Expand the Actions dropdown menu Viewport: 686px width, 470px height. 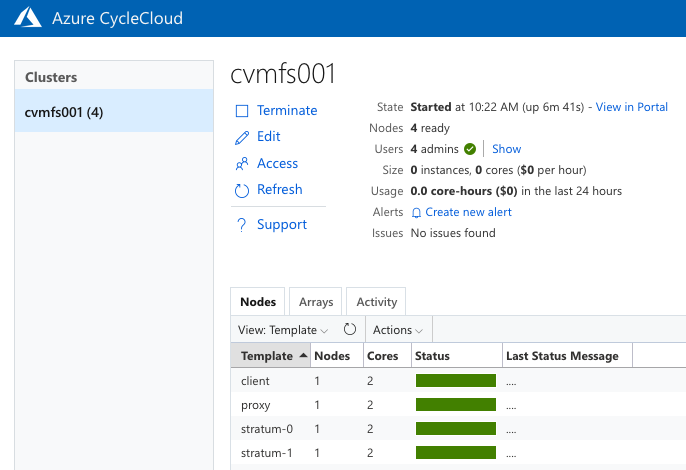(398, 330)
